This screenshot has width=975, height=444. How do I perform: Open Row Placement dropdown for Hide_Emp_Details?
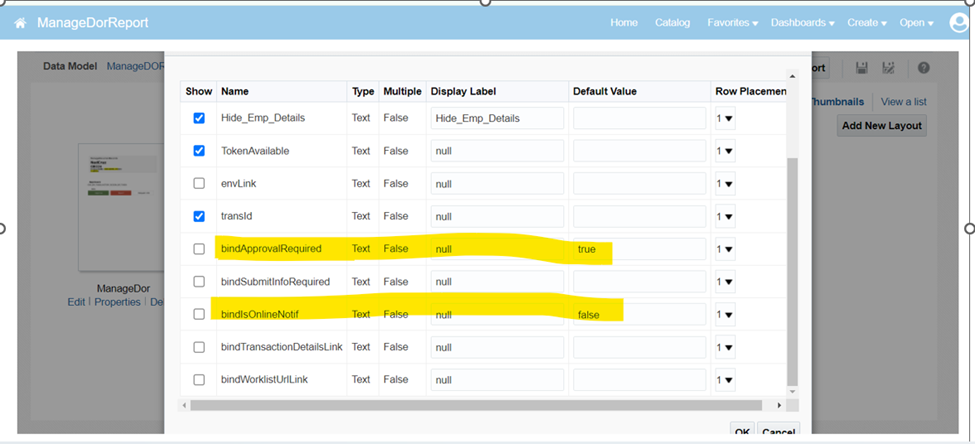[x=725, y=118]
